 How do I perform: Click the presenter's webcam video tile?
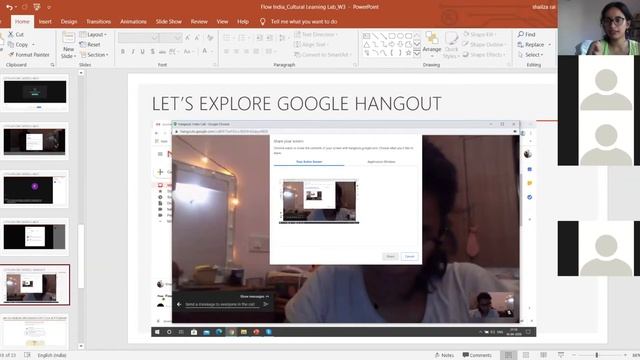599,27
